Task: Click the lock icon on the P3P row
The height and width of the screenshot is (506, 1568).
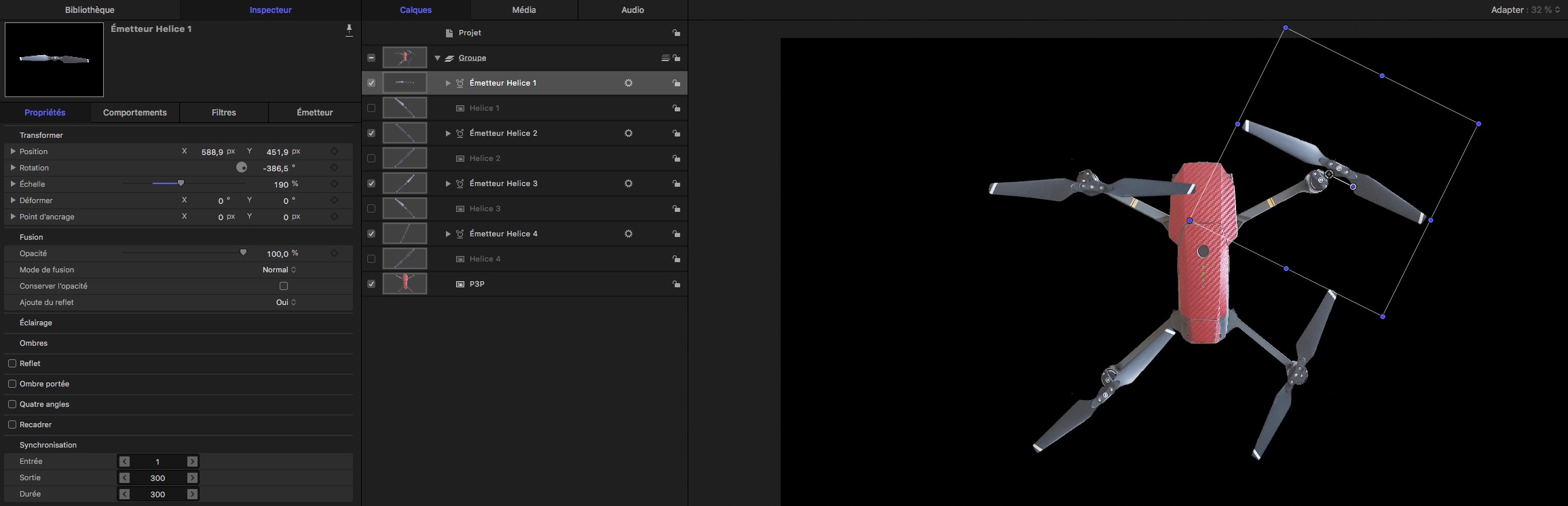Action: 676,284
